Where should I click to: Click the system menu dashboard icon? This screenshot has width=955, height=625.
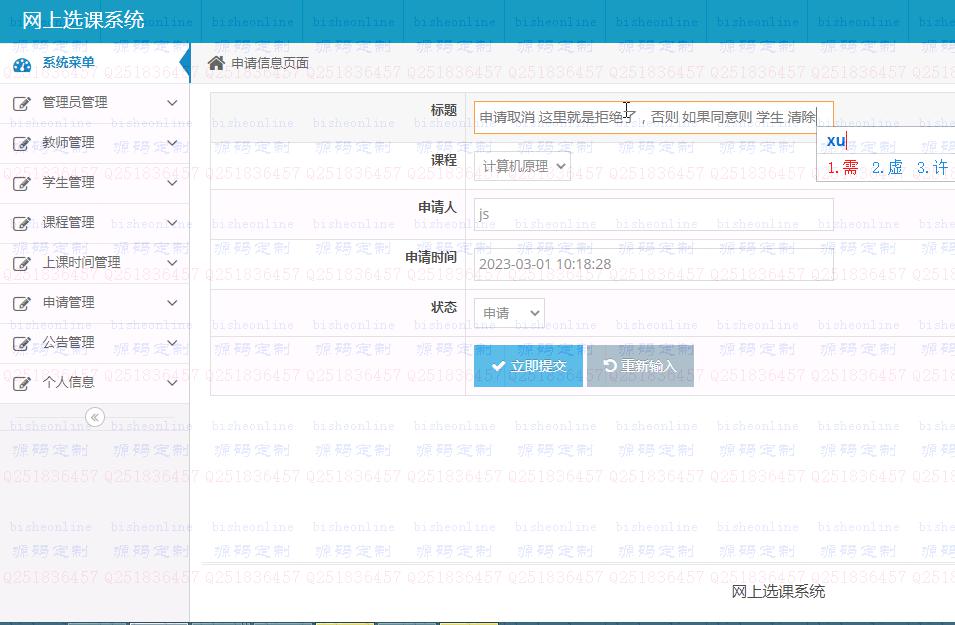pos(22,65)
